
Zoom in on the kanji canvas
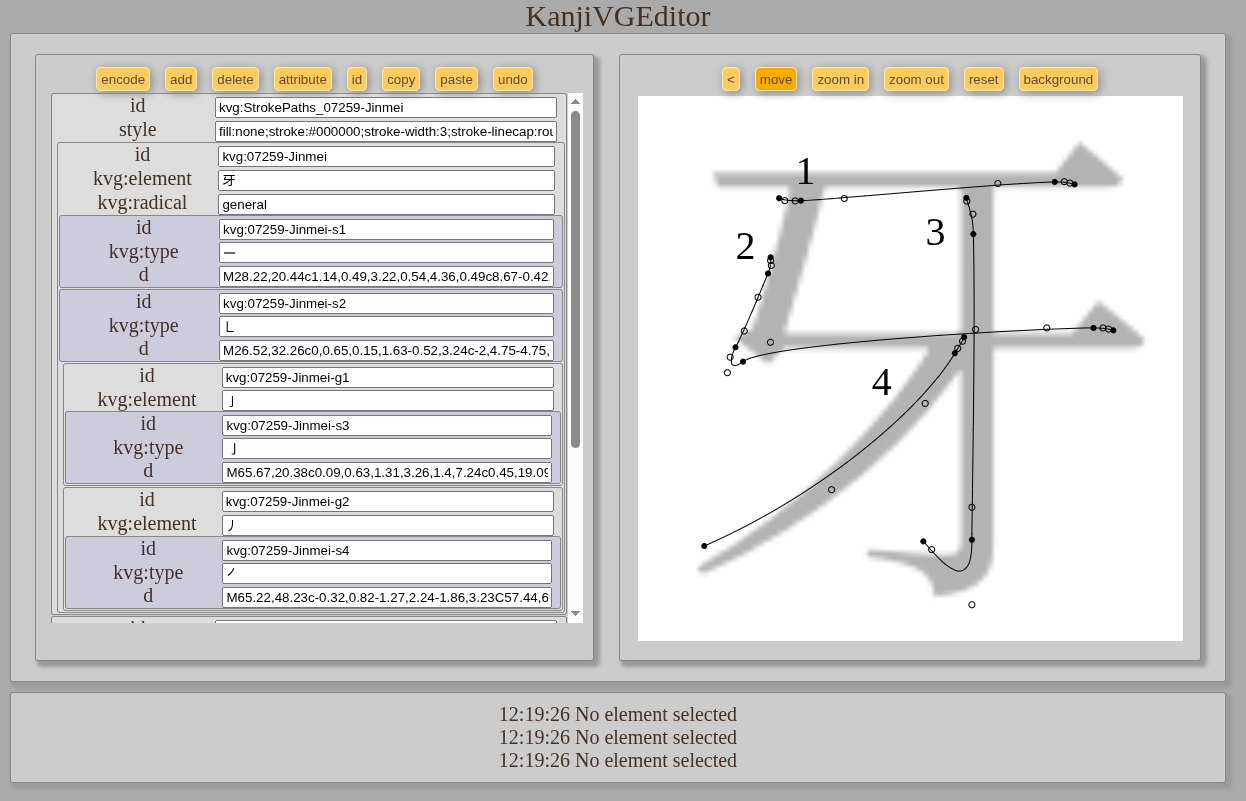[x=841, y=79]
